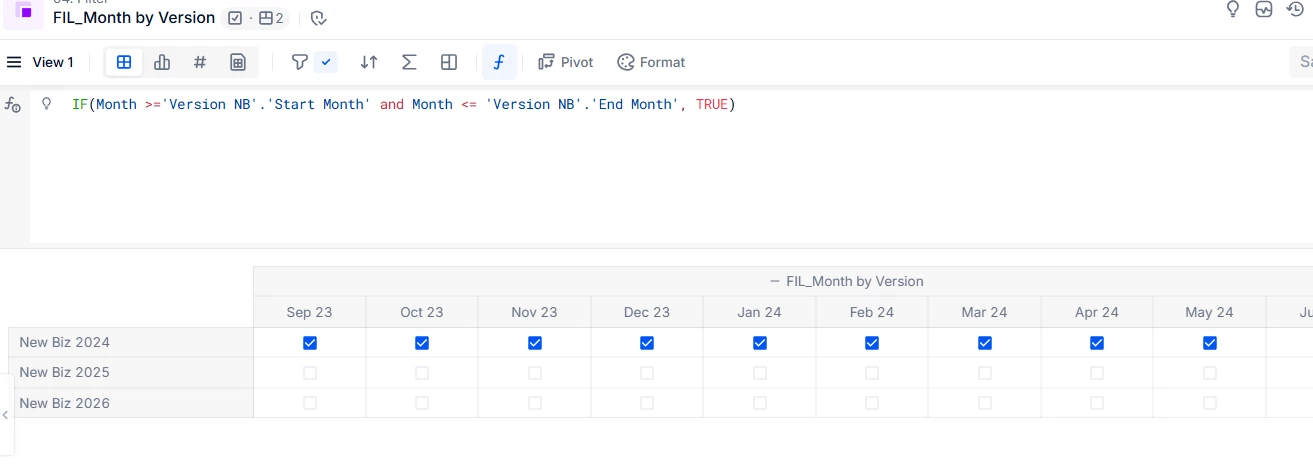Expand the left side panel arrow
Viewport: 1313px width, 472px height.
coord(6,414)
